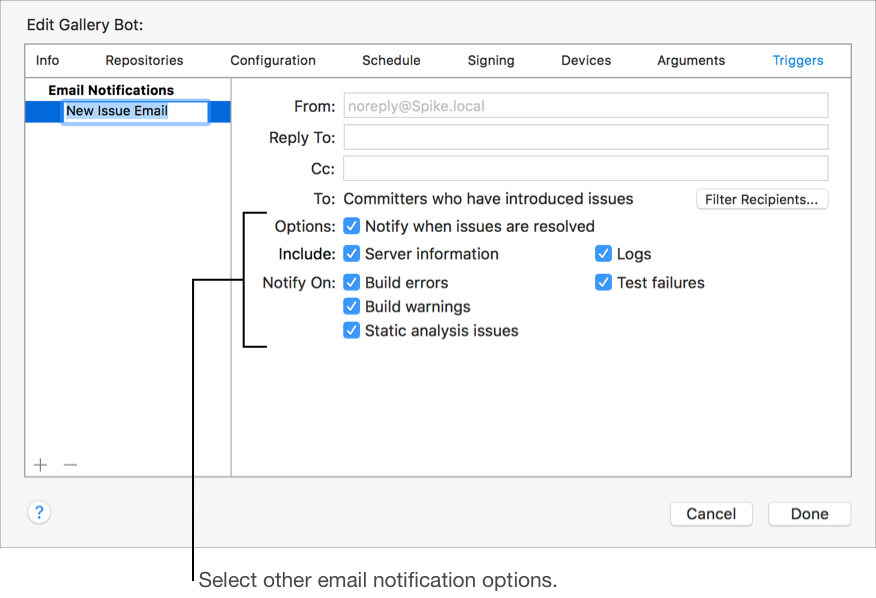Disable the Logs checkbox

click(x=604, y=254)
